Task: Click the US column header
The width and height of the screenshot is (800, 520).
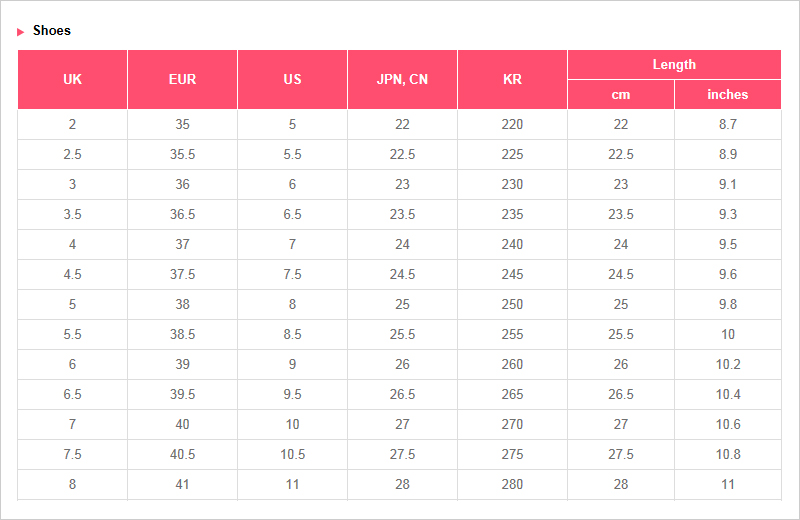Action: point(292,79)
